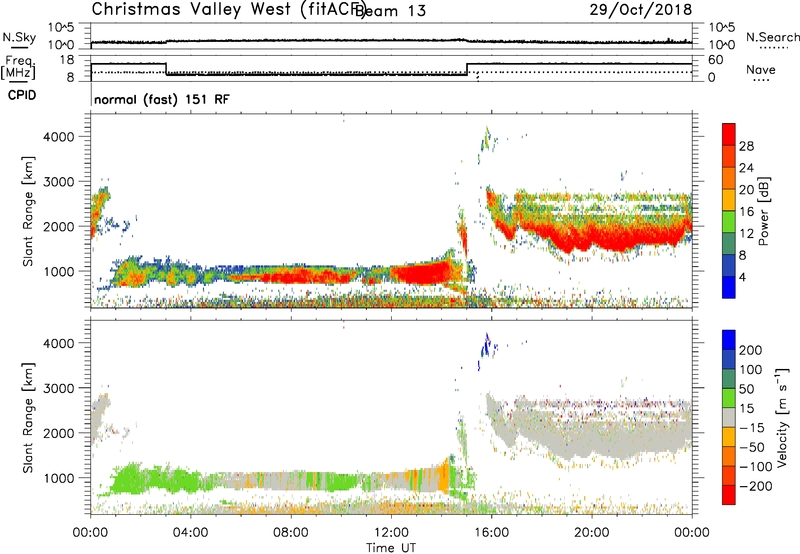Image resolution: width=800 pixels, height=554 pixels.
Task: Click the frequency step line at 15:00 UT
Action: (467, 69)
